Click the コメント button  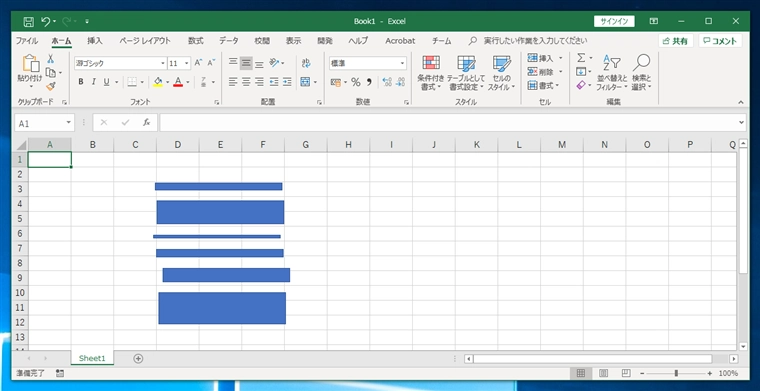pyautogui.click(x=721, y=41)
